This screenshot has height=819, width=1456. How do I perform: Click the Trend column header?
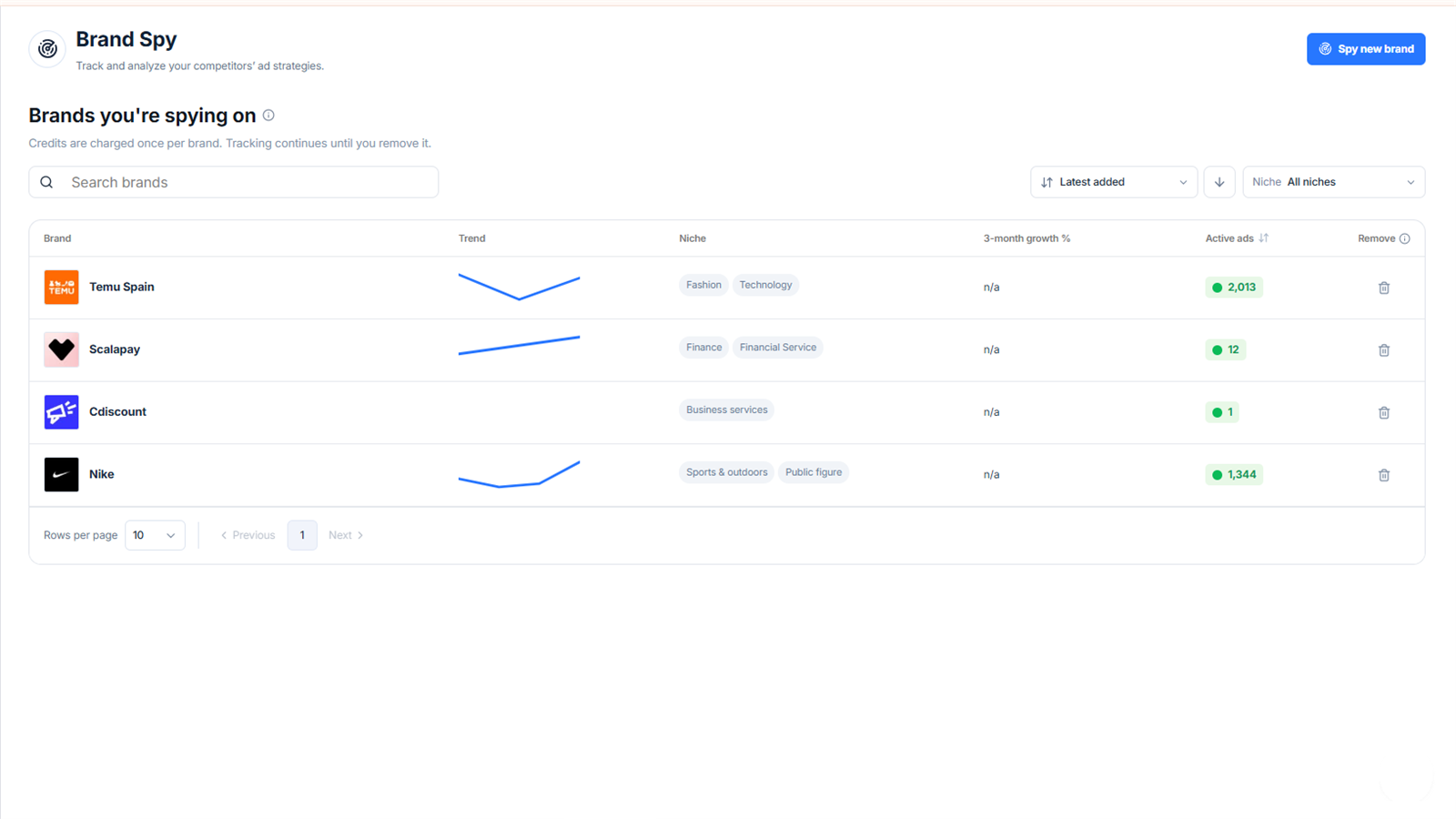pyautogui.click(x=471, y=238)
